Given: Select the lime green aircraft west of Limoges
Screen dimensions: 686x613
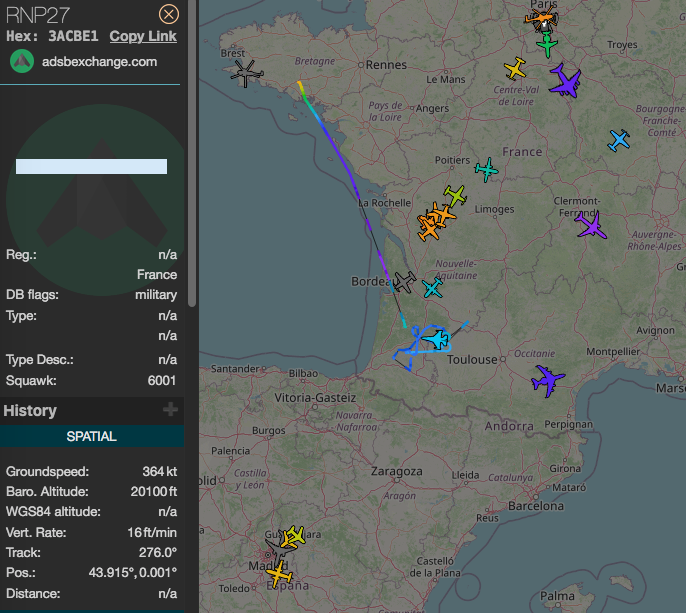Looking at the screenshot, I should pos(455,196).
